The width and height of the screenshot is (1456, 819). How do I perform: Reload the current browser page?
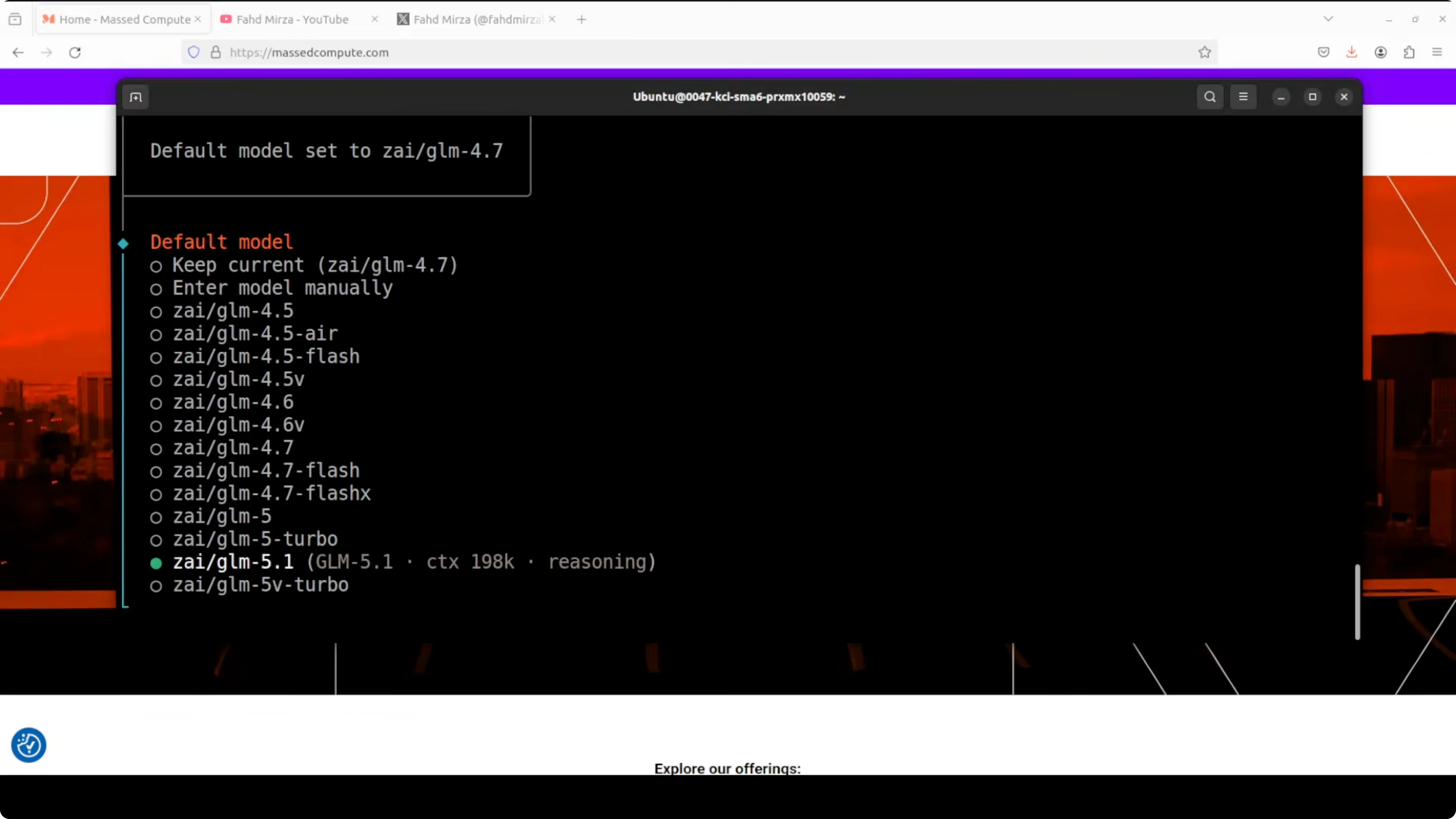75,53
